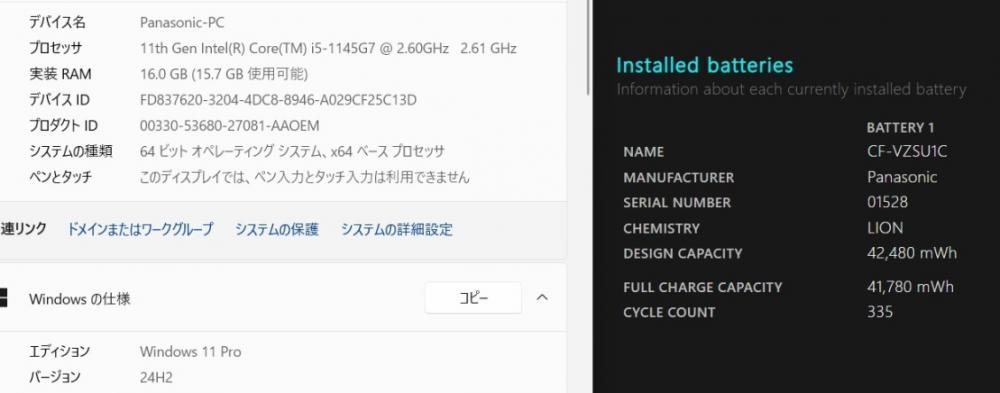Viewport: 1000px width, 393px height.
Task: Select the Windows 11 Pro edition text
Action: point(191,352)
